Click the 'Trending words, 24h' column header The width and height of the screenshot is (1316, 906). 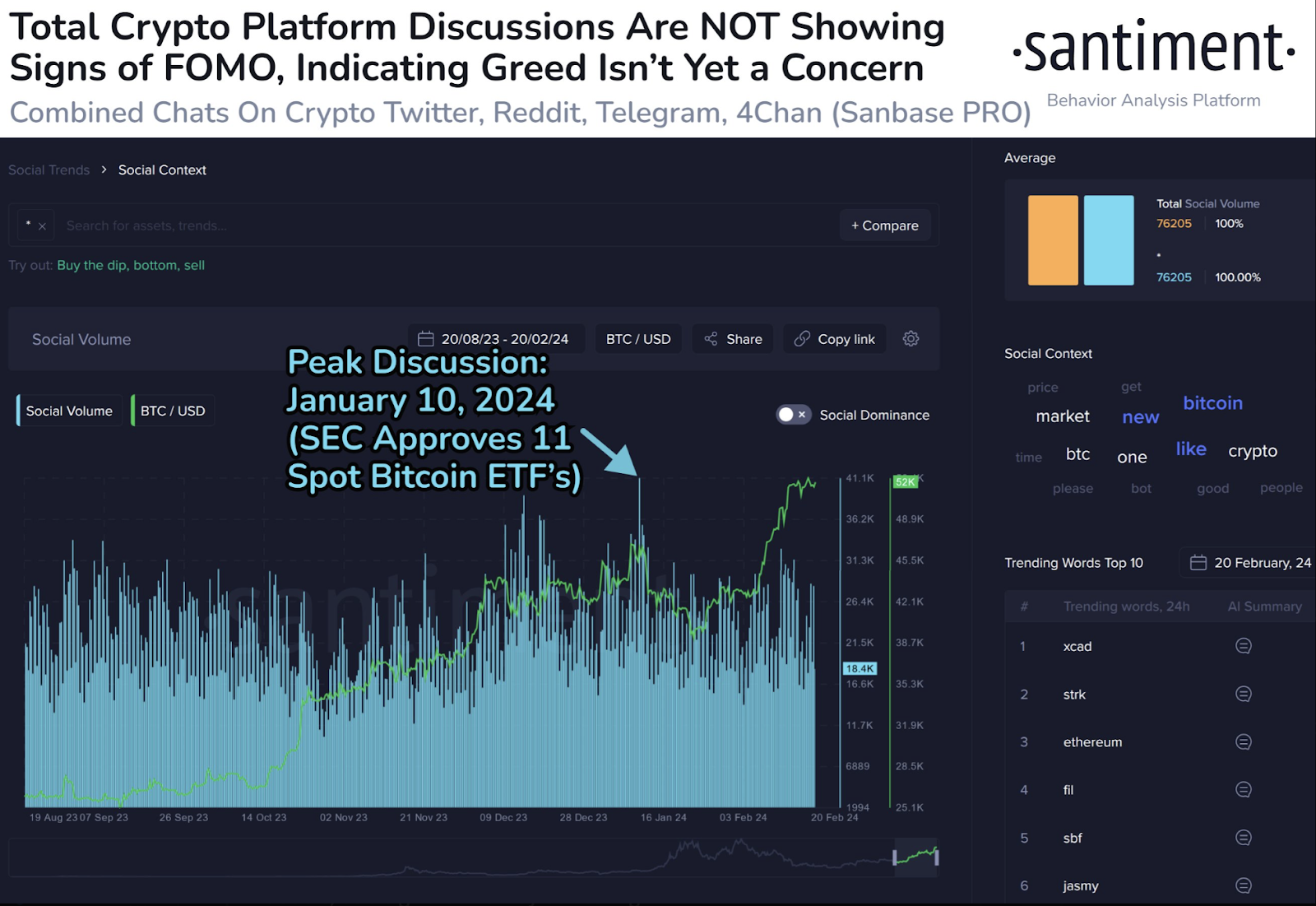tap(1126, 606)
